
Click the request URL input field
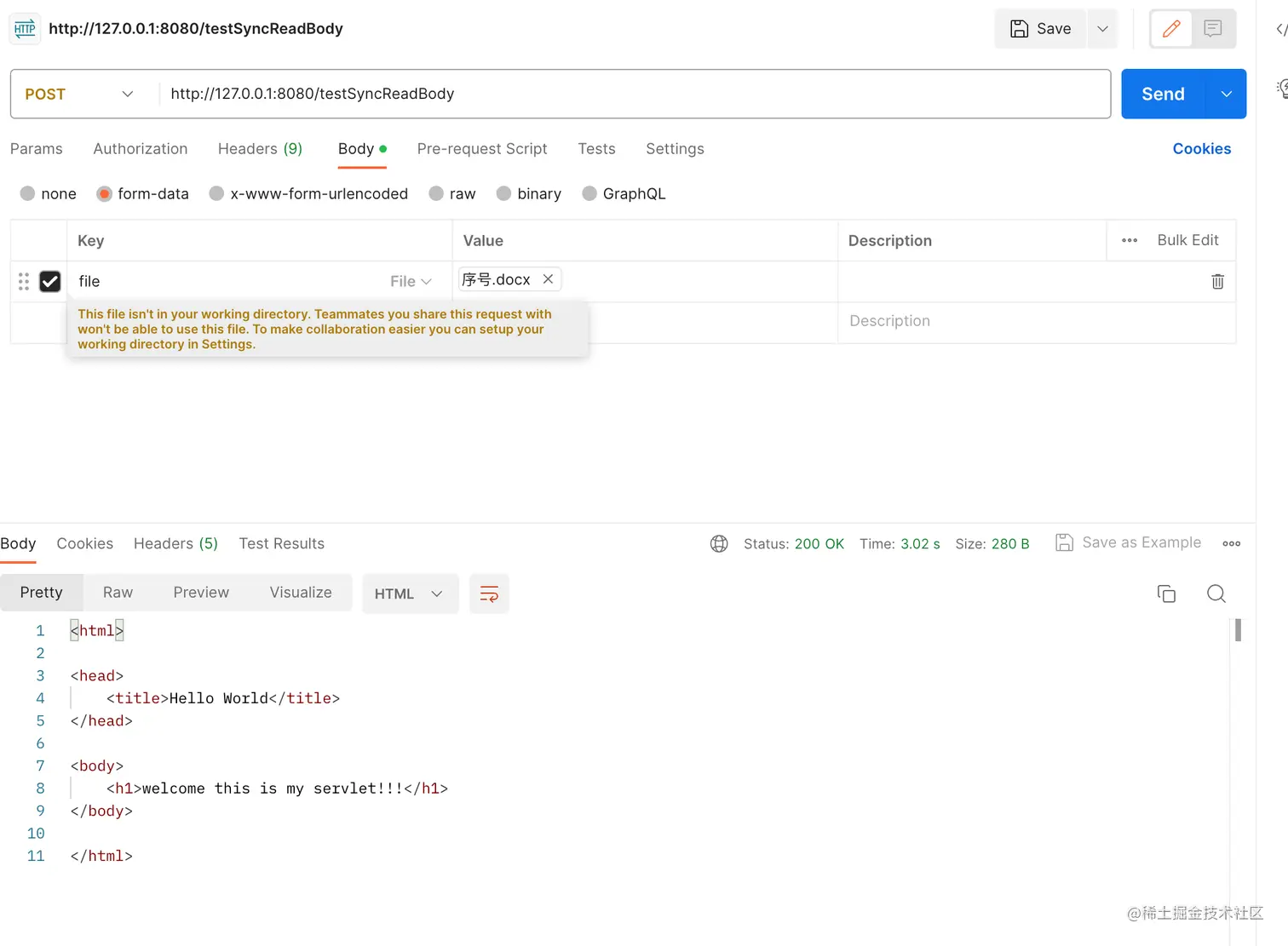tap(635, 94)
